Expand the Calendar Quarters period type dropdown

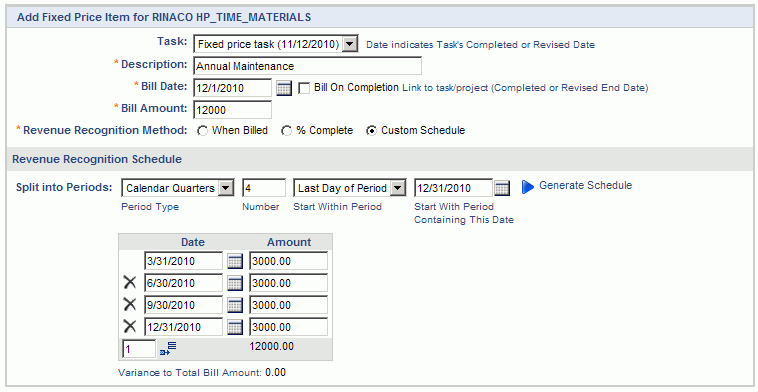(x=178, y=188)
